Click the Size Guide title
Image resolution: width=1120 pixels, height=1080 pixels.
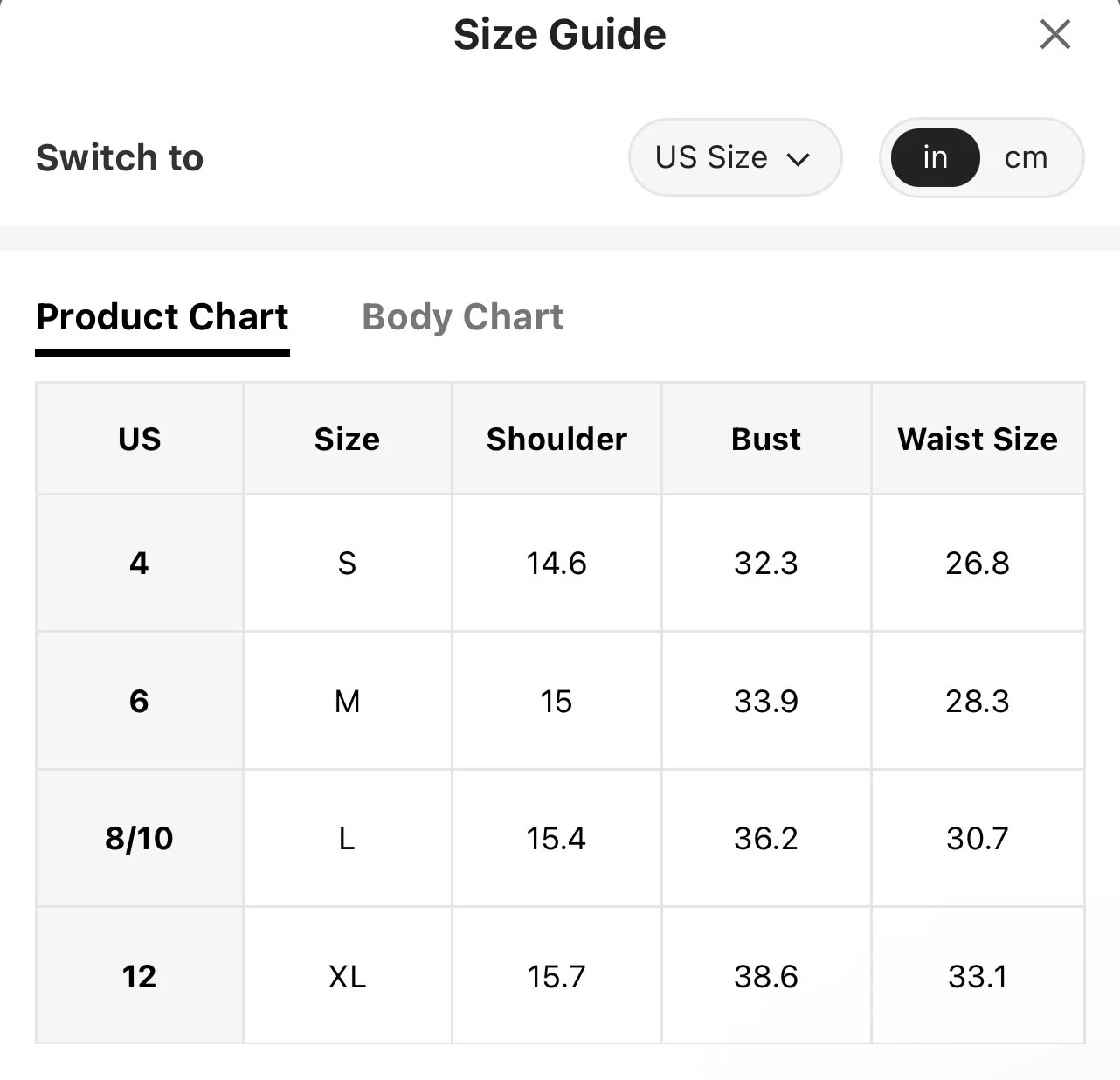[560, 35]
